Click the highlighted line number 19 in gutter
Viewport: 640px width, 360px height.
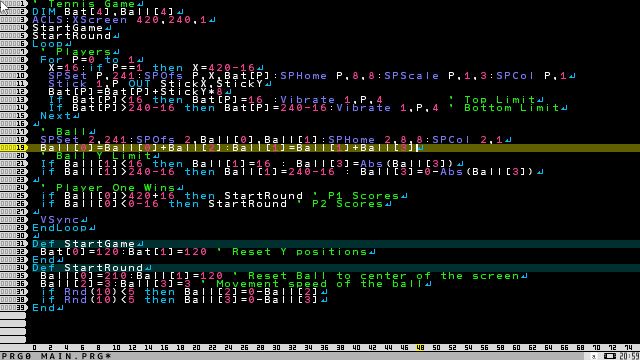coord(13,148)
